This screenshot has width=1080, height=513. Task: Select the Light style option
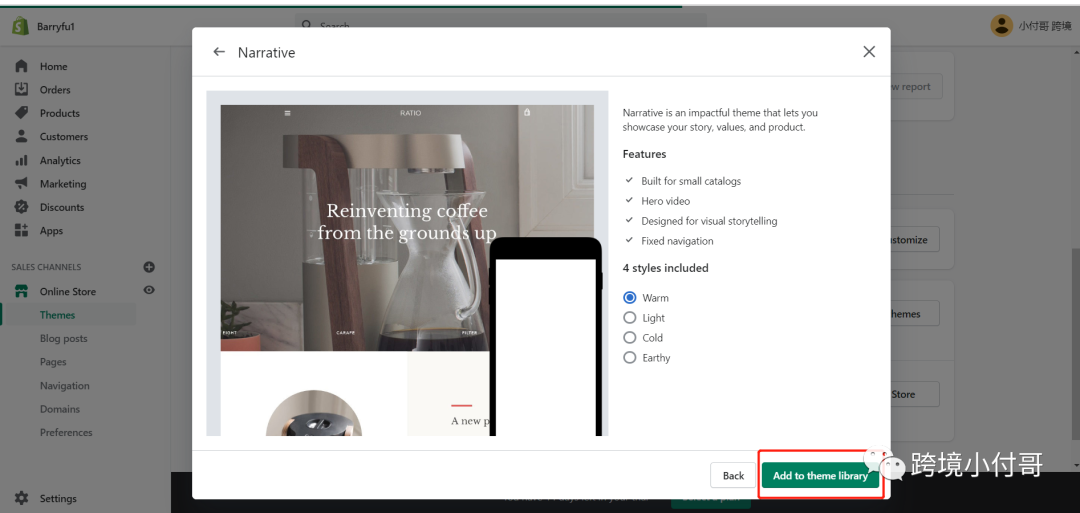point(629,317)
